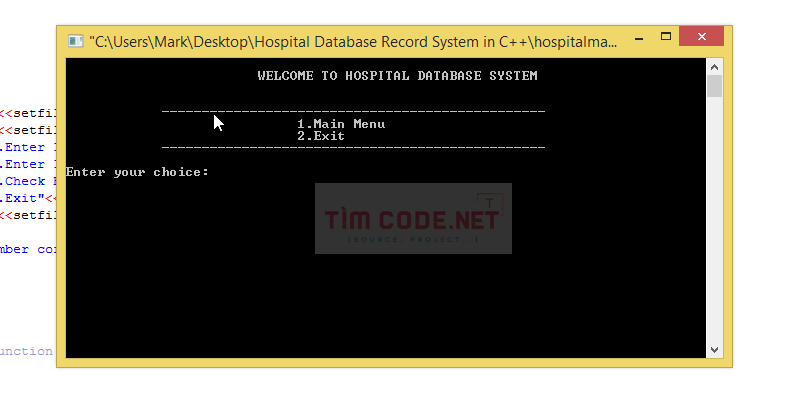
Task: Click the "Enter your choice:" prompt
Action: coord(137,172)
